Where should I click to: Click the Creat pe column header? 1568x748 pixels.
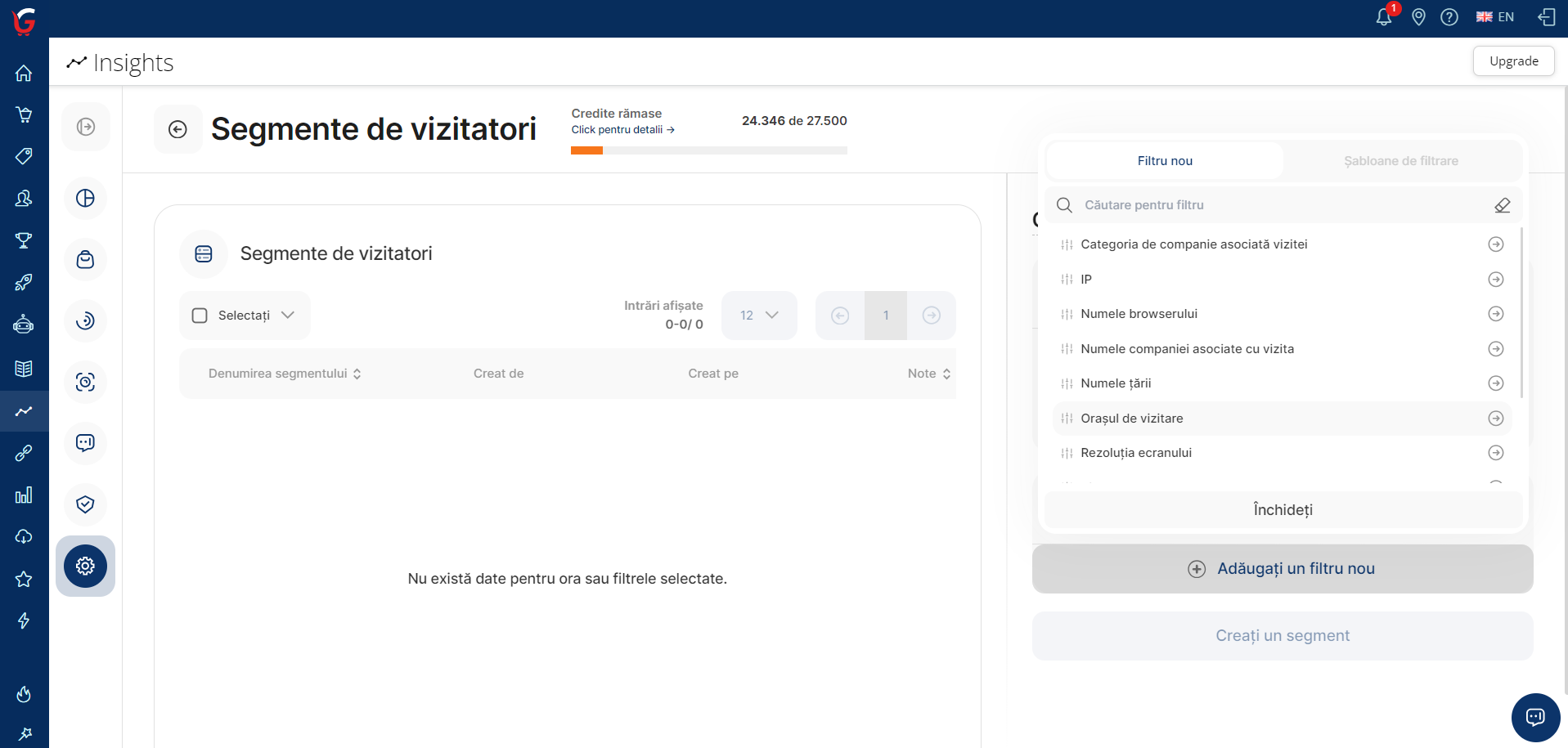click(713, 374)
